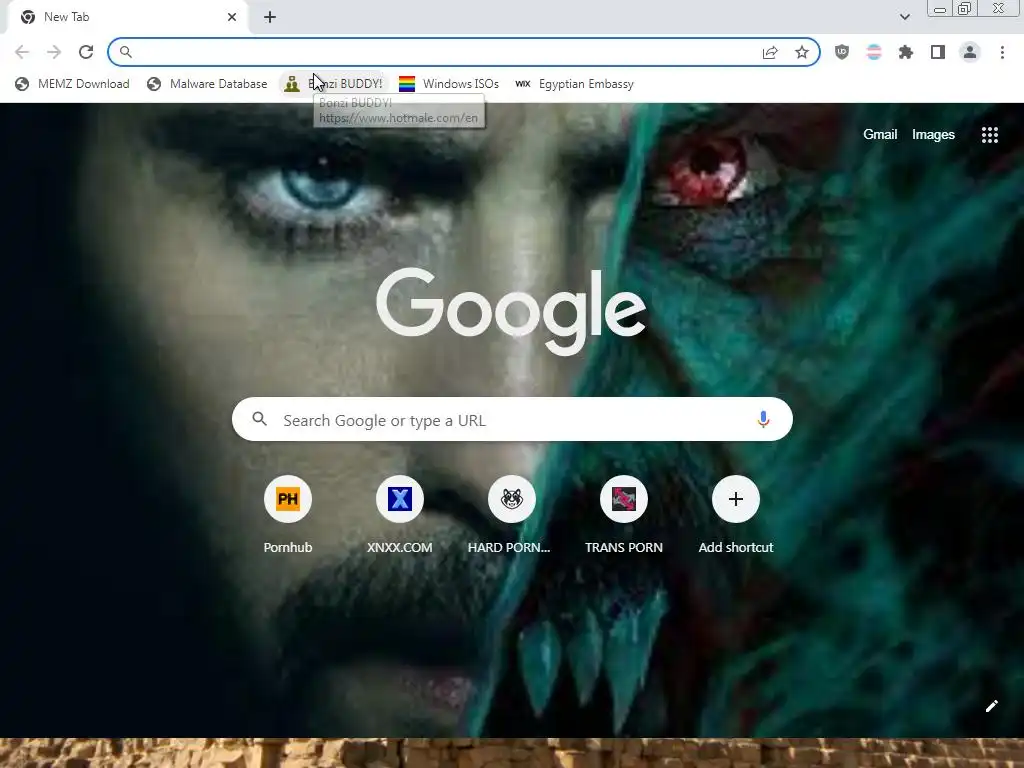This screenshot has width=1024, height=768.
Task: Click the Search Google or type a URL box
Action: point(512,419)
